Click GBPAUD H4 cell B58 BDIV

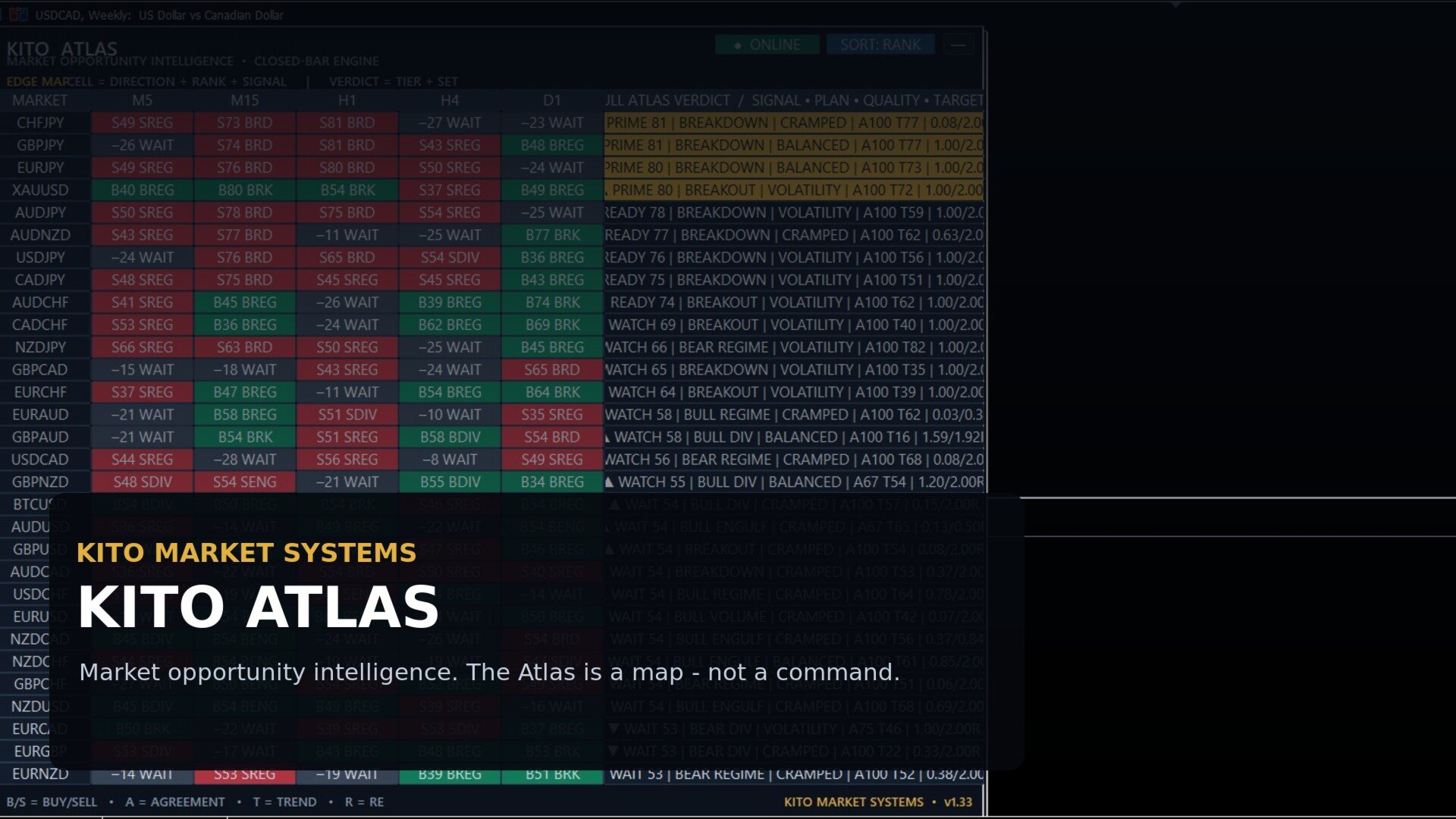click(450, 438)
